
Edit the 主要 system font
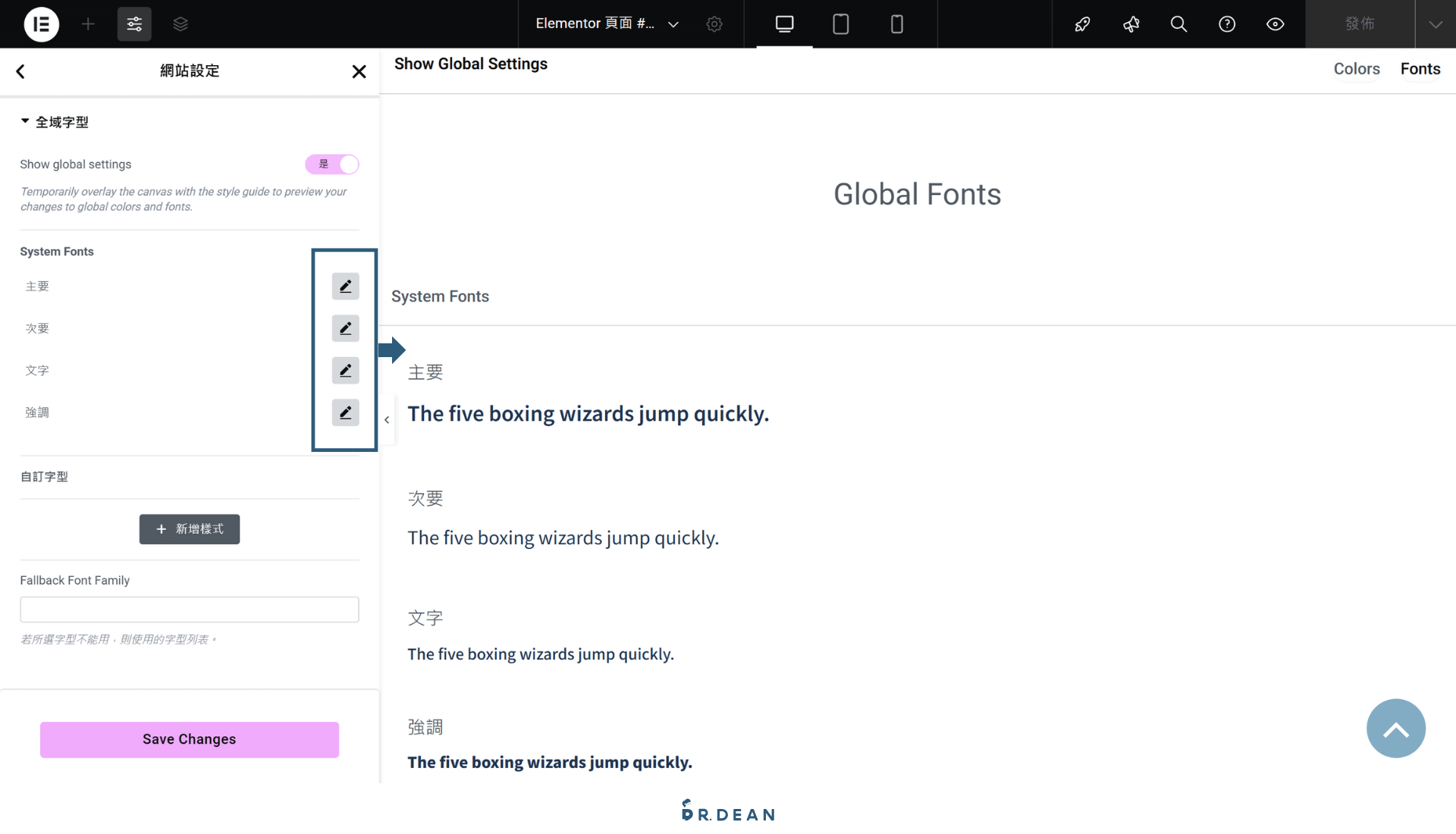pyautogui.click(x=345, y=286)
